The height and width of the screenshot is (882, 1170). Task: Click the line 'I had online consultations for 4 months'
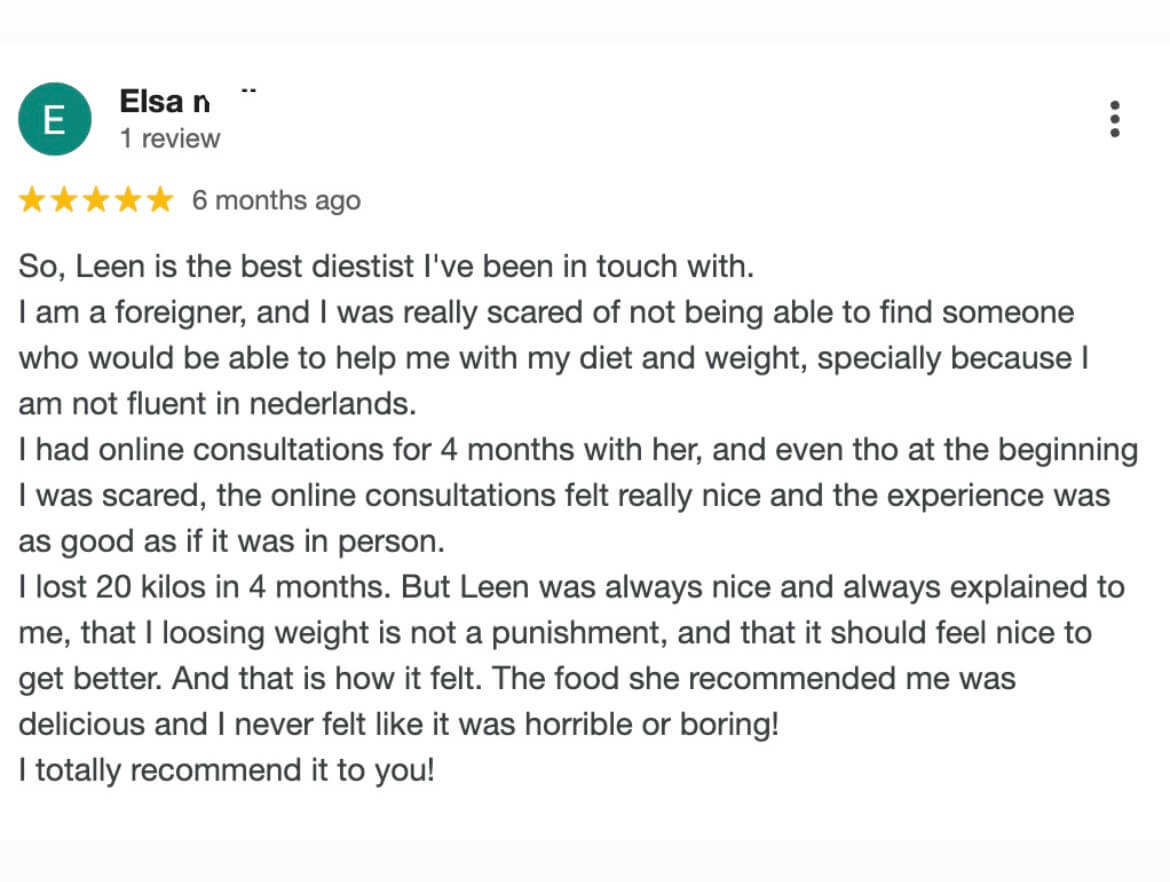coord(578,450)
